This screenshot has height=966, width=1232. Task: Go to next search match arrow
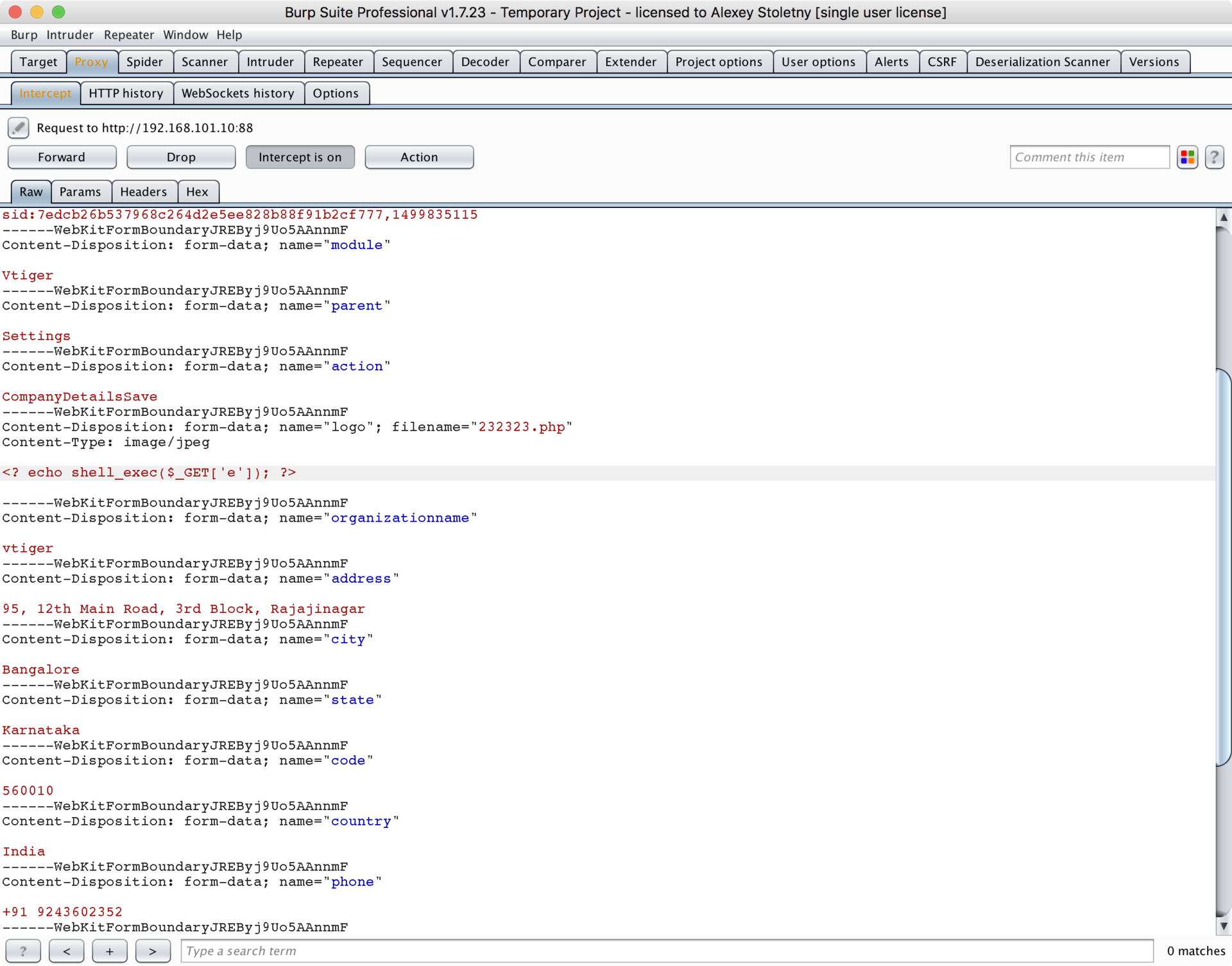152,951
